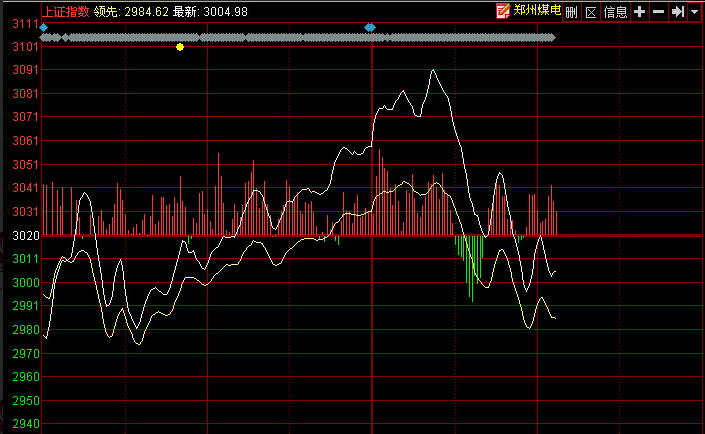Screen dimensions: 705x434
Task: Click the blue diamond marker at top-left
Action: tap(44, 27)
